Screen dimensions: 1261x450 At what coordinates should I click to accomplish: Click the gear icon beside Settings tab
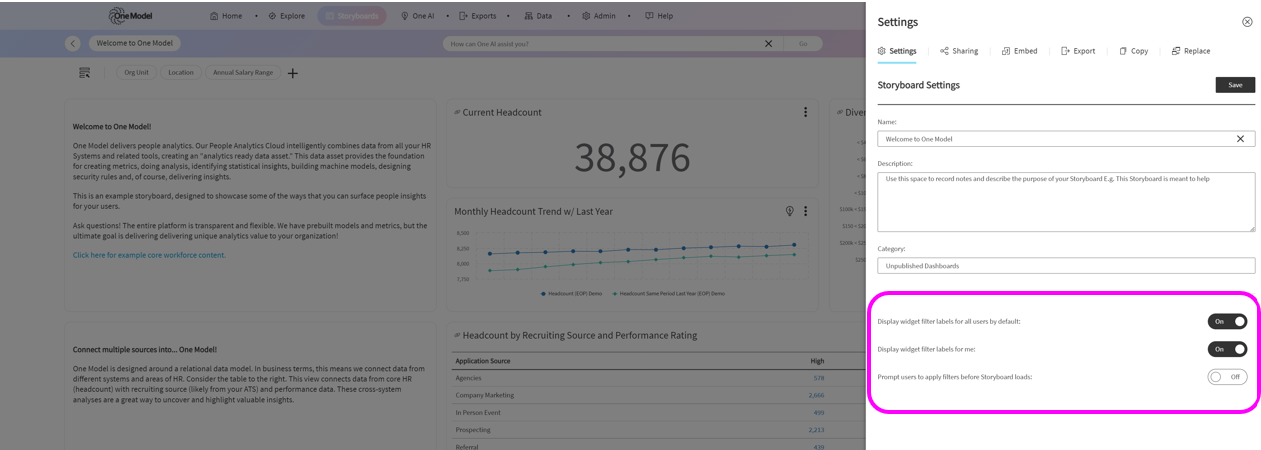pos(882,51)
